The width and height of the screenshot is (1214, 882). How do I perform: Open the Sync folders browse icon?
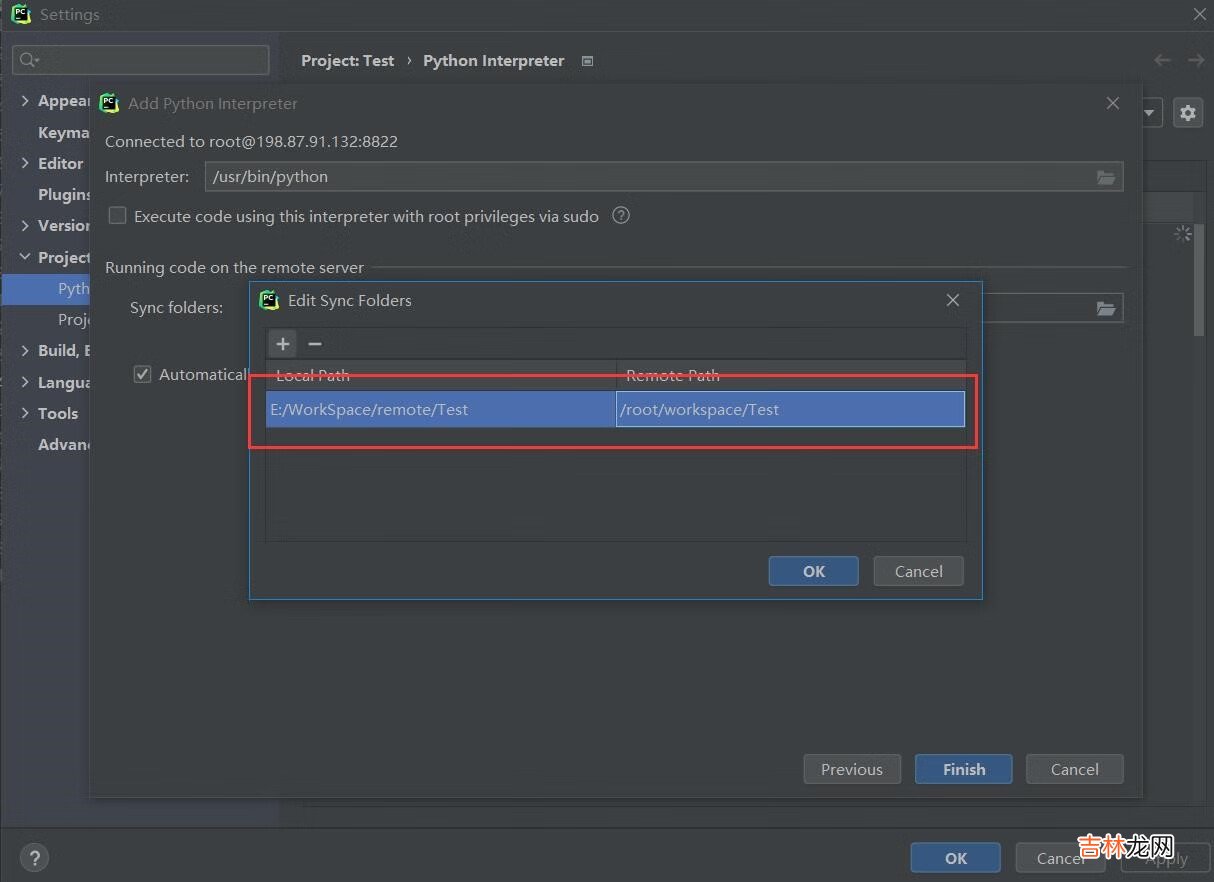tap(1105, 308)
